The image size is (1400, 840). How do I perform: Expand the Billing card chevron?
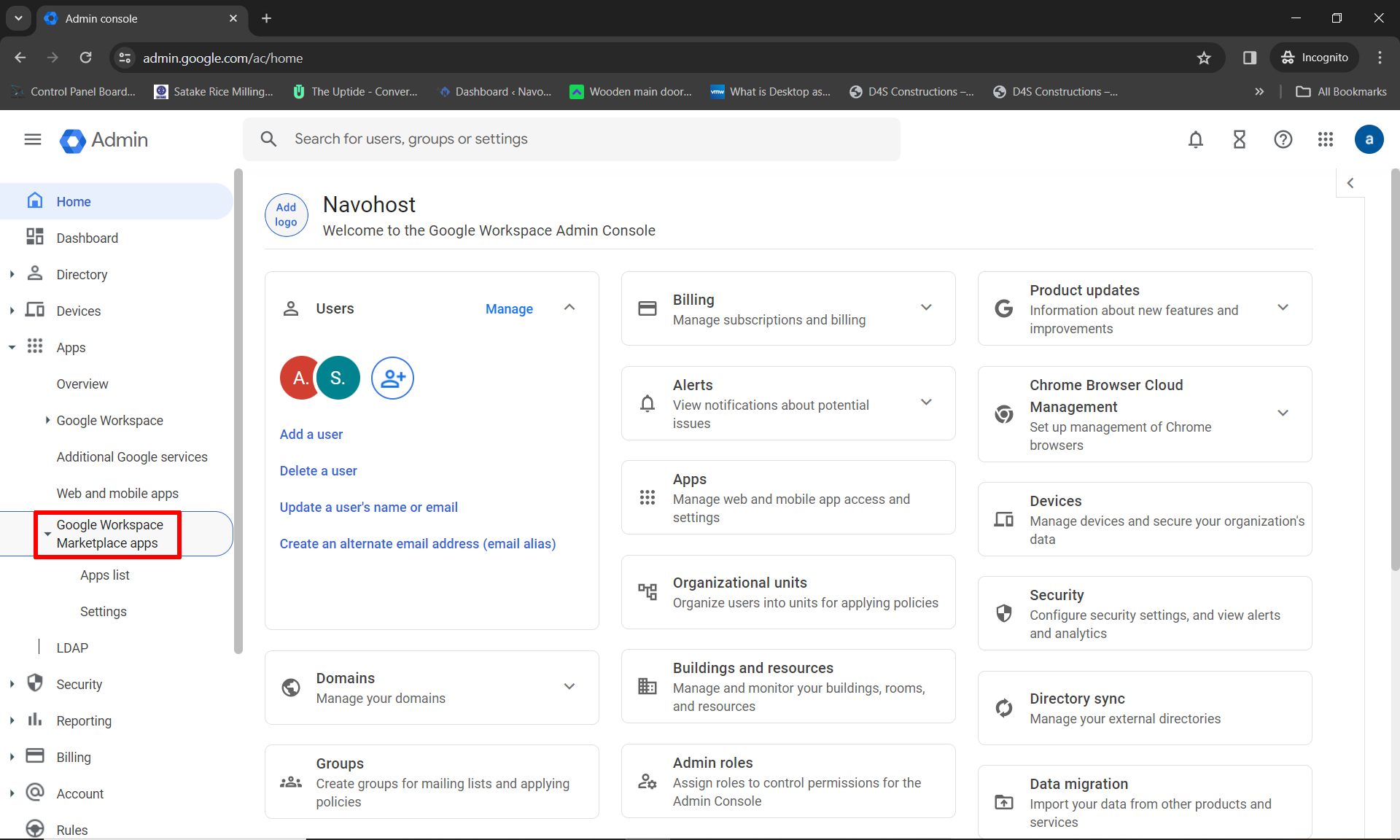(926, 308)
